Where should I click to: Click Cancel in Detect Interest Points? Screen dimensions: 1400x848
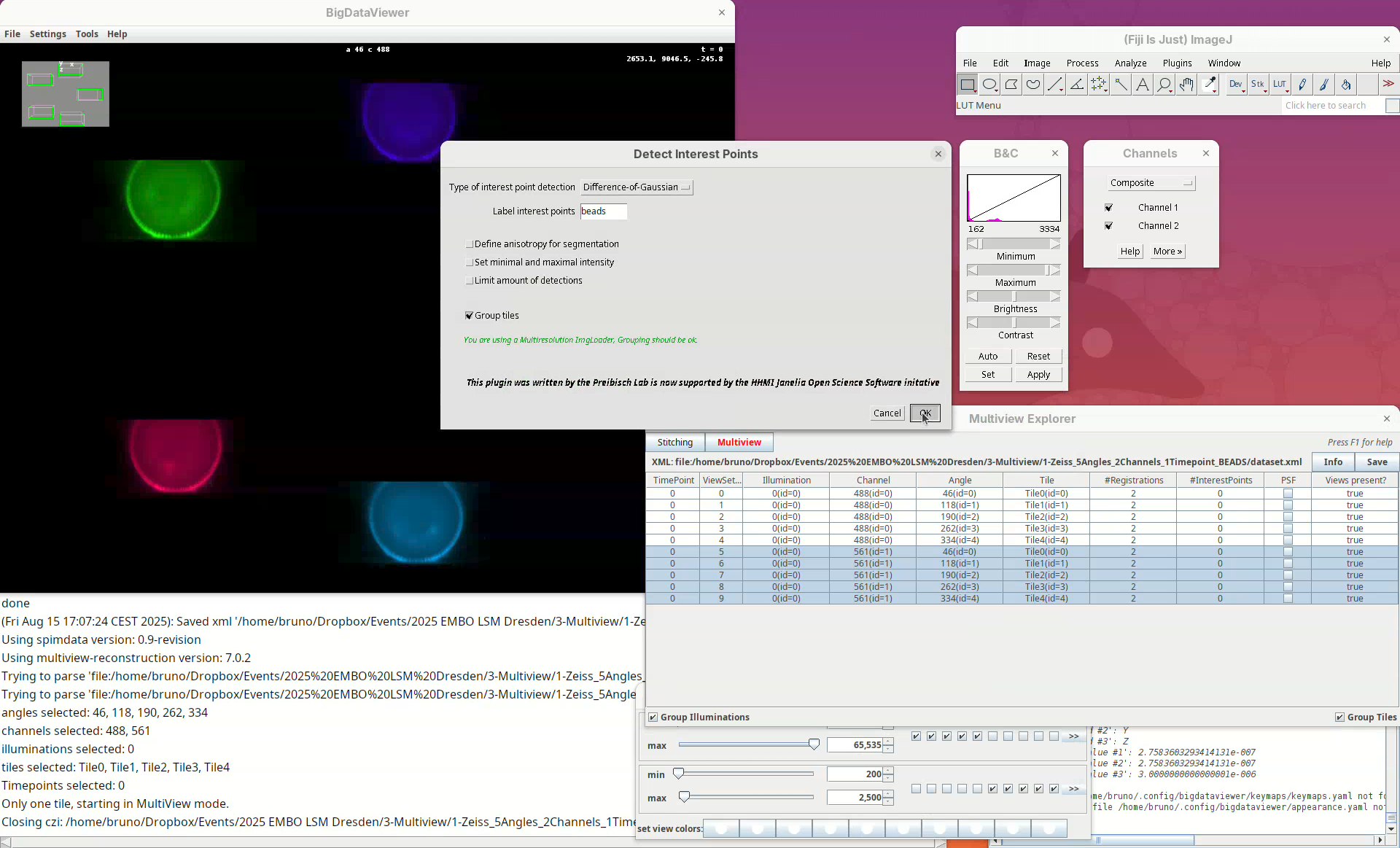pyautogui.click(x=887, y=413)
